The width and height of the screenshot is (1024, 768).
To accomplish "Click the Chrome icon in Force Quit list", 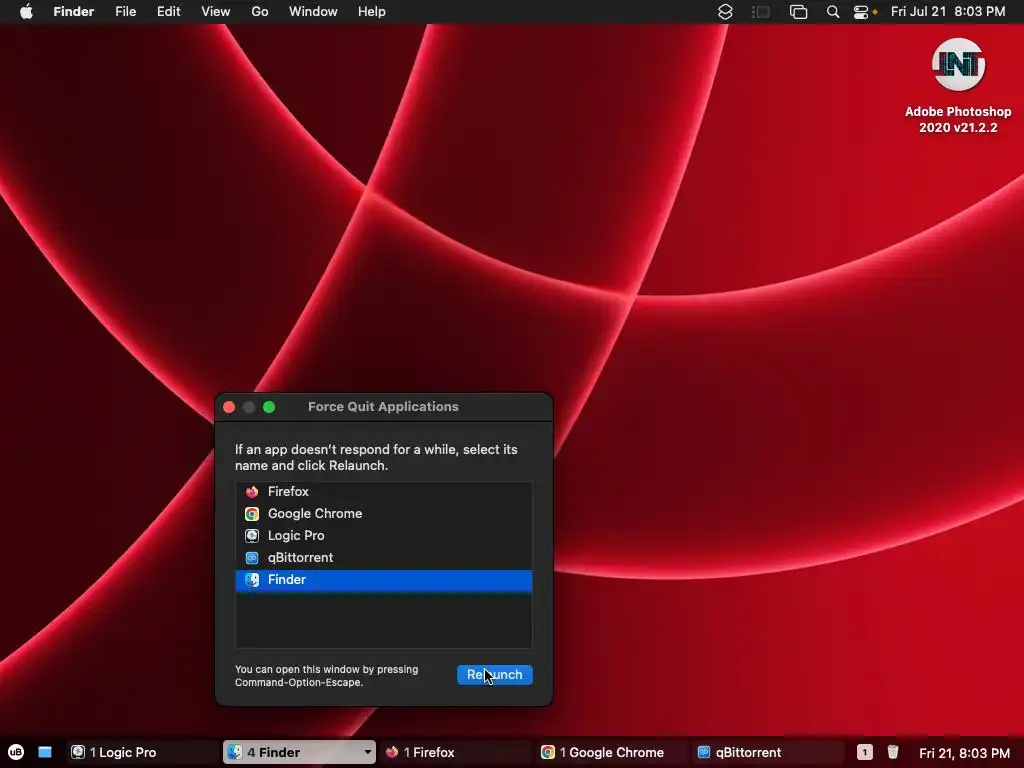I will click(x=251, y=514).
